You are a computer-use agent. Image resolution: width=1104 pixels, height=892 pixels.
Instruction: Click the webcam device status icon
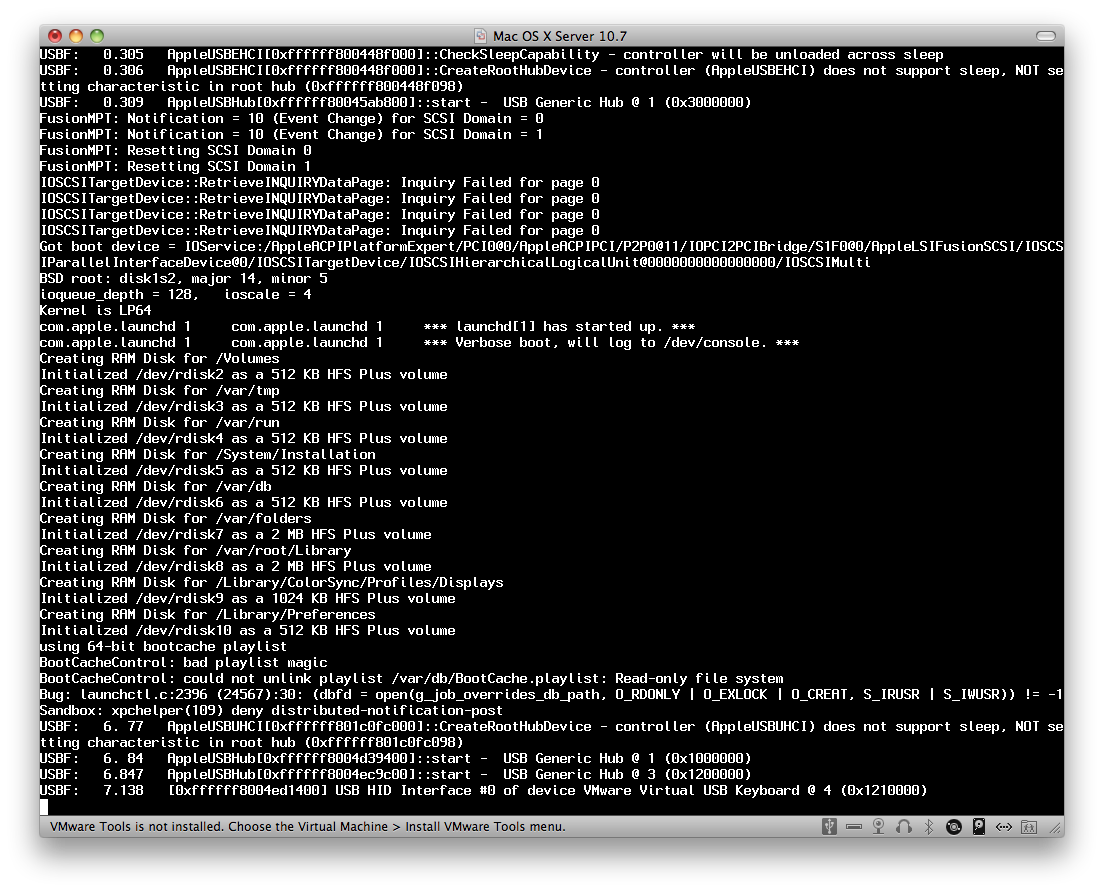click(x=879, y=827)
